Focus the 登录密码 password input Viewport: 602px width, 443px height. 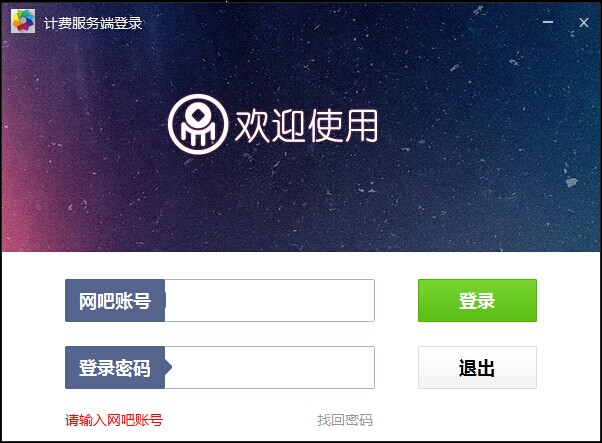click(270, 367)
